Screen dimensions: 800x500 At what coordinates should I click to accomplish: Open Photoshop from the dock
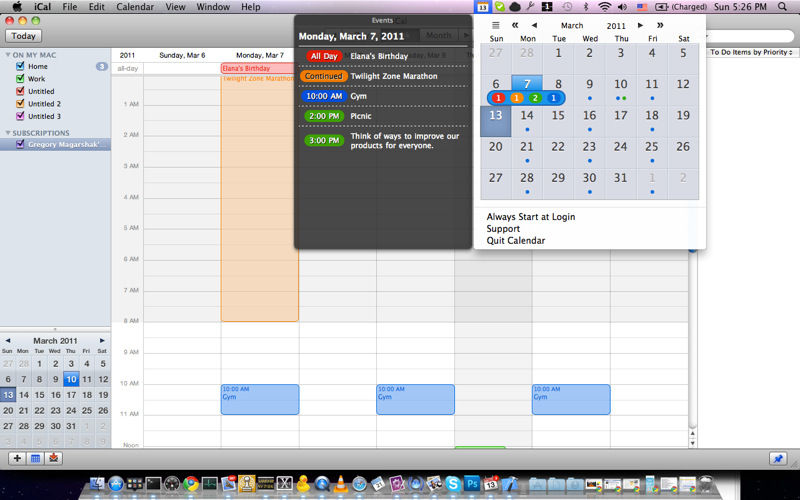(x=471, y=483)
